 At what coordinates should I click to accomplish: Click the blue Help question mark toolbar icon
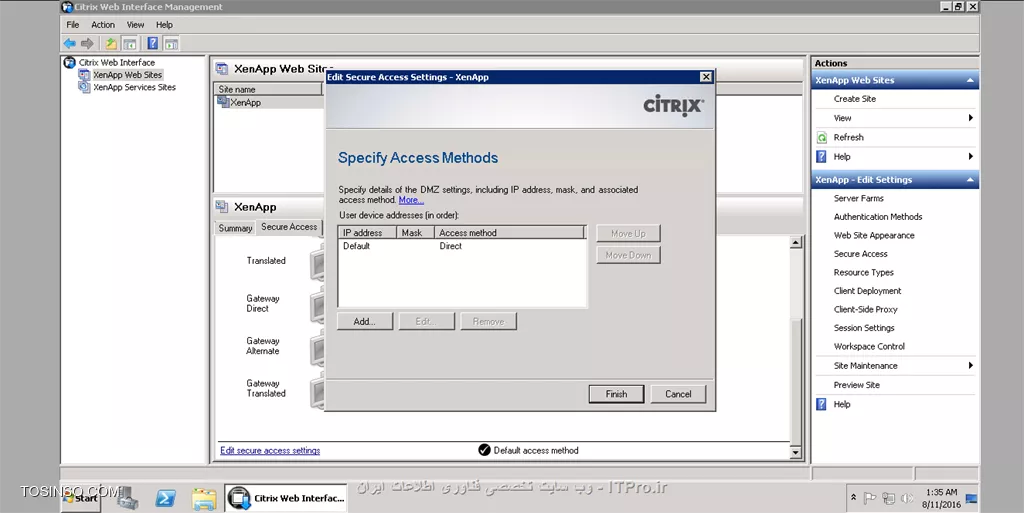152,44
